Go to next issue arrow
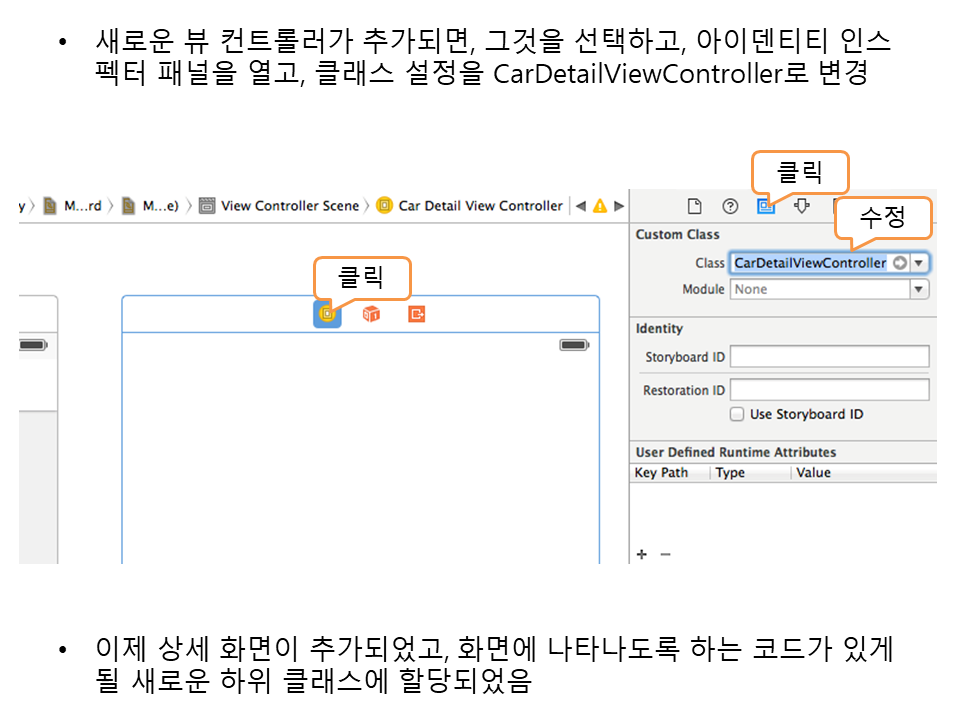The height and width of the screenshot is (720, 960). click(x=619, y=206)
